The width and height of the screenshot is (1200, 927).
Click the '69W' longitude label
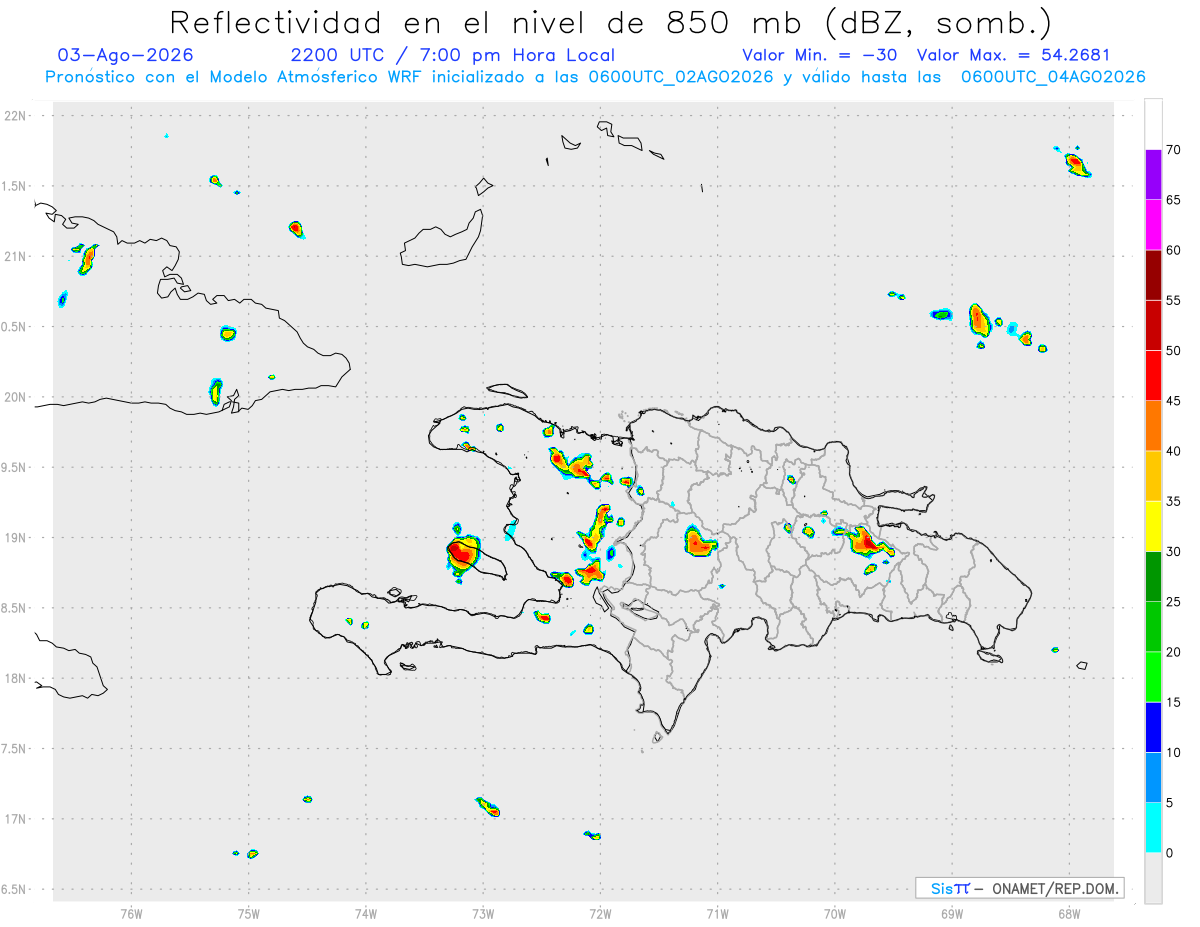point(952,913)
